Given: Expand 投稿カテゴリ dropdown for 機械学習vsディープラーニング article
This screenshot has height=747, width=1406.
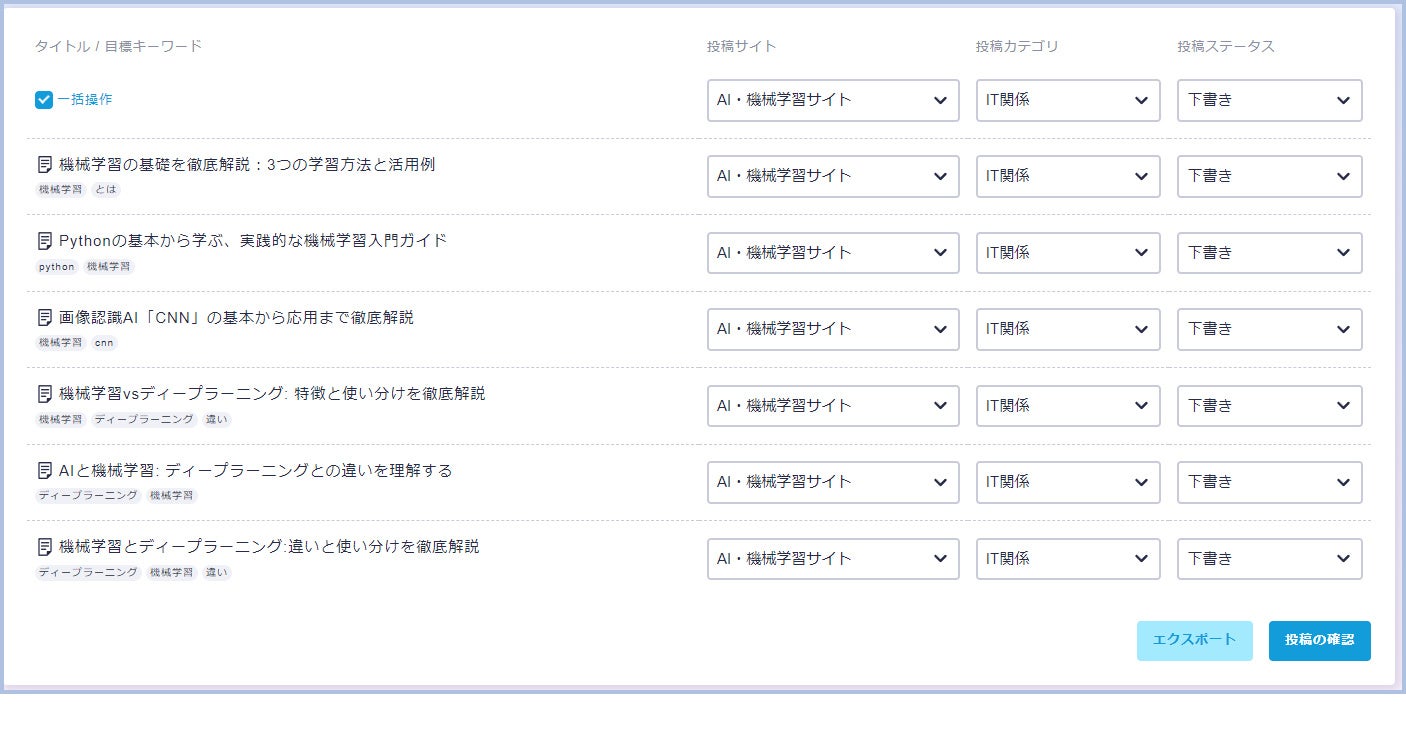Looking at the screenshot, I should tap(1068, 406).
